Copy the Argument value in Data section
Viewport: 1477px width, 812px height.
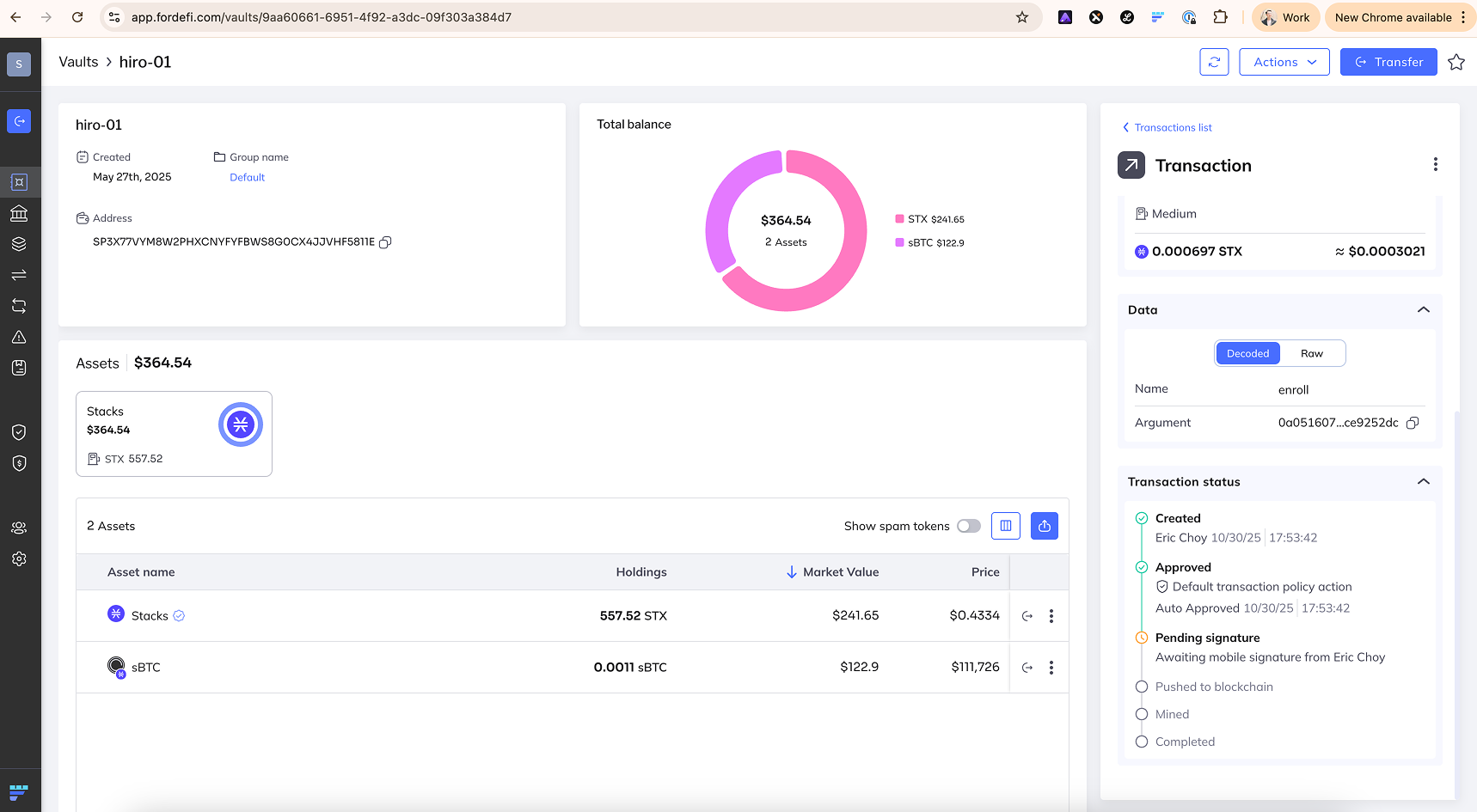(x=1413, y=423)
